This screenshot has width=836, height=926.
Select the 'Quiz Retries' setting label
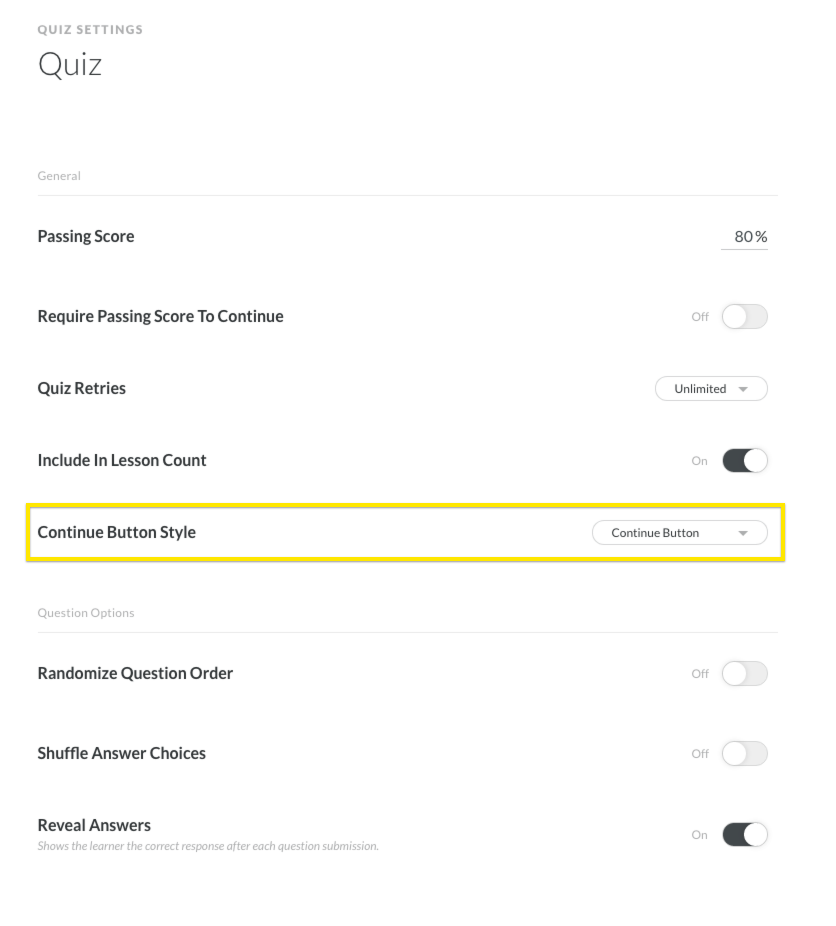point(82,389)
